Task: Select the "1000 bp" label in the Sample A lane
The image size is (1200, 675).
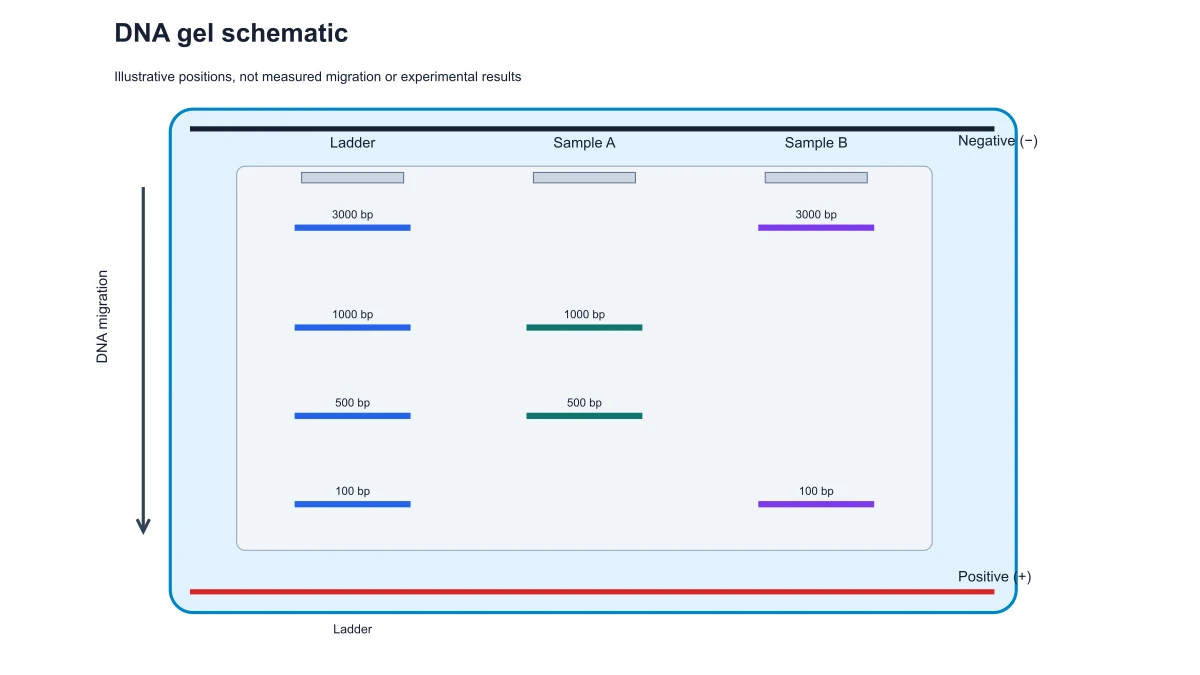Action: 584,315
